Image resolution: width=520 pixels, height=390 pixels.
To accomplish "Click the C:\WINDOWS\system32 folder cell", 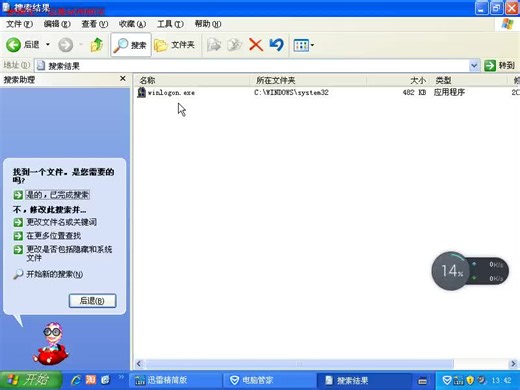I will coord(291,92).
